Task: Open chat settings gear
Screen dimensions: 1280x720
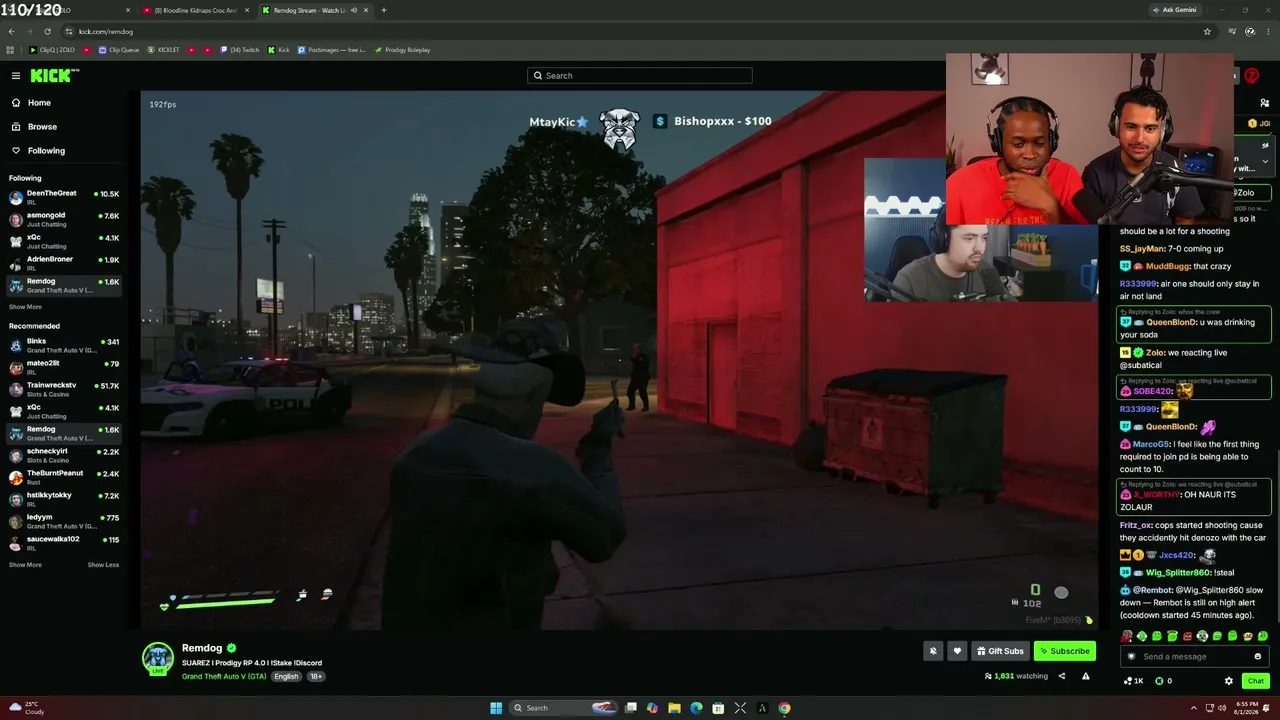Action: pos(1229,681)
